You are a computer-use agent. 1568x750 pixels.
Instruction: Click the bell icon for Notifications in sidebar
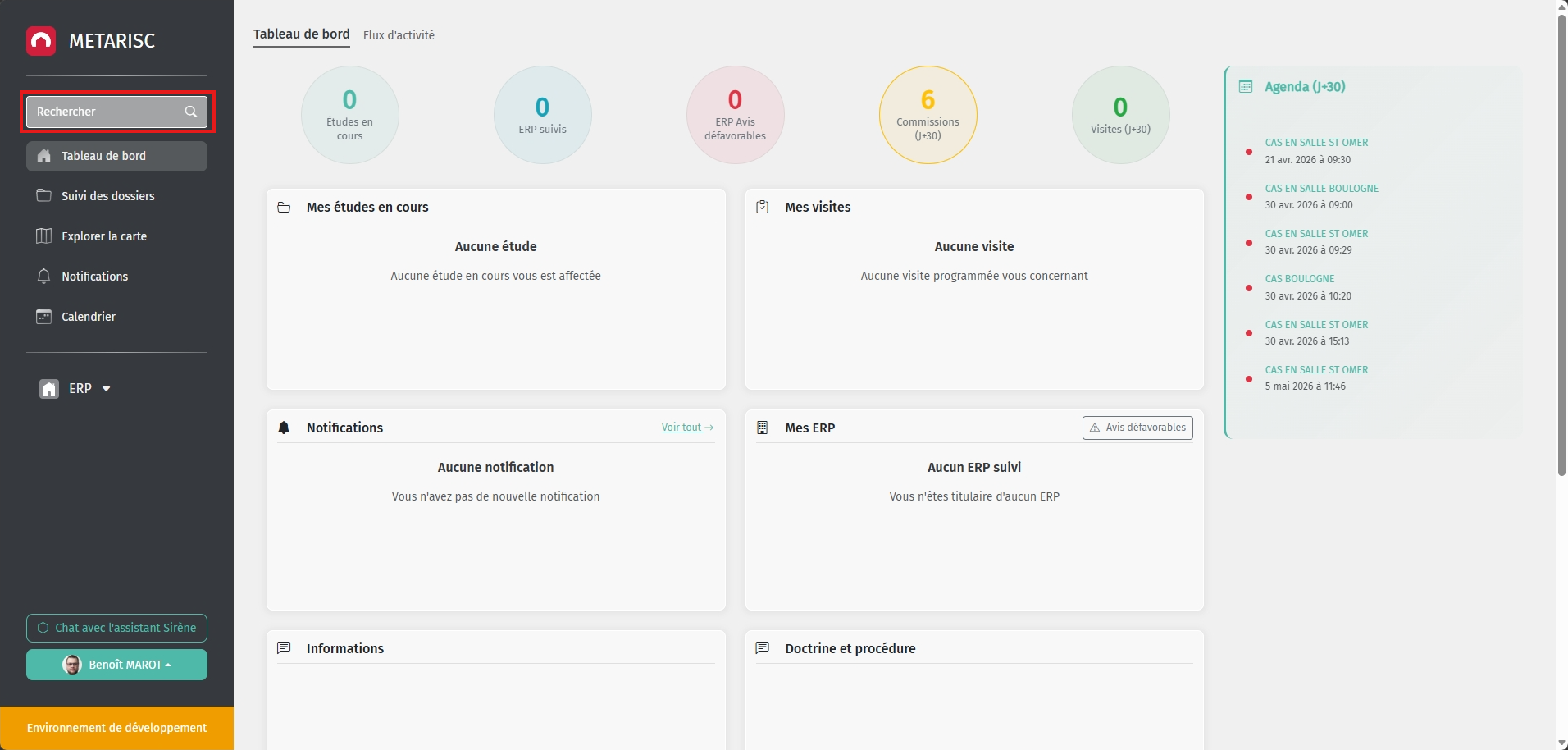tap(44, 277)
